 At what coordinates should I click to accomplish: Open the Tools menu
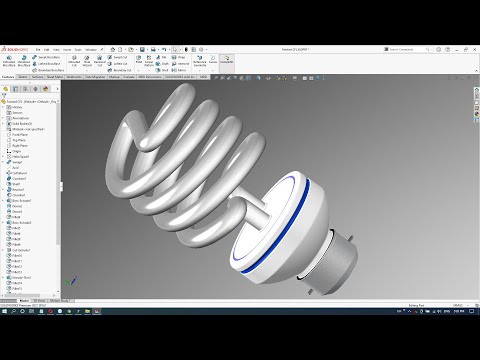tap(78, 49)
